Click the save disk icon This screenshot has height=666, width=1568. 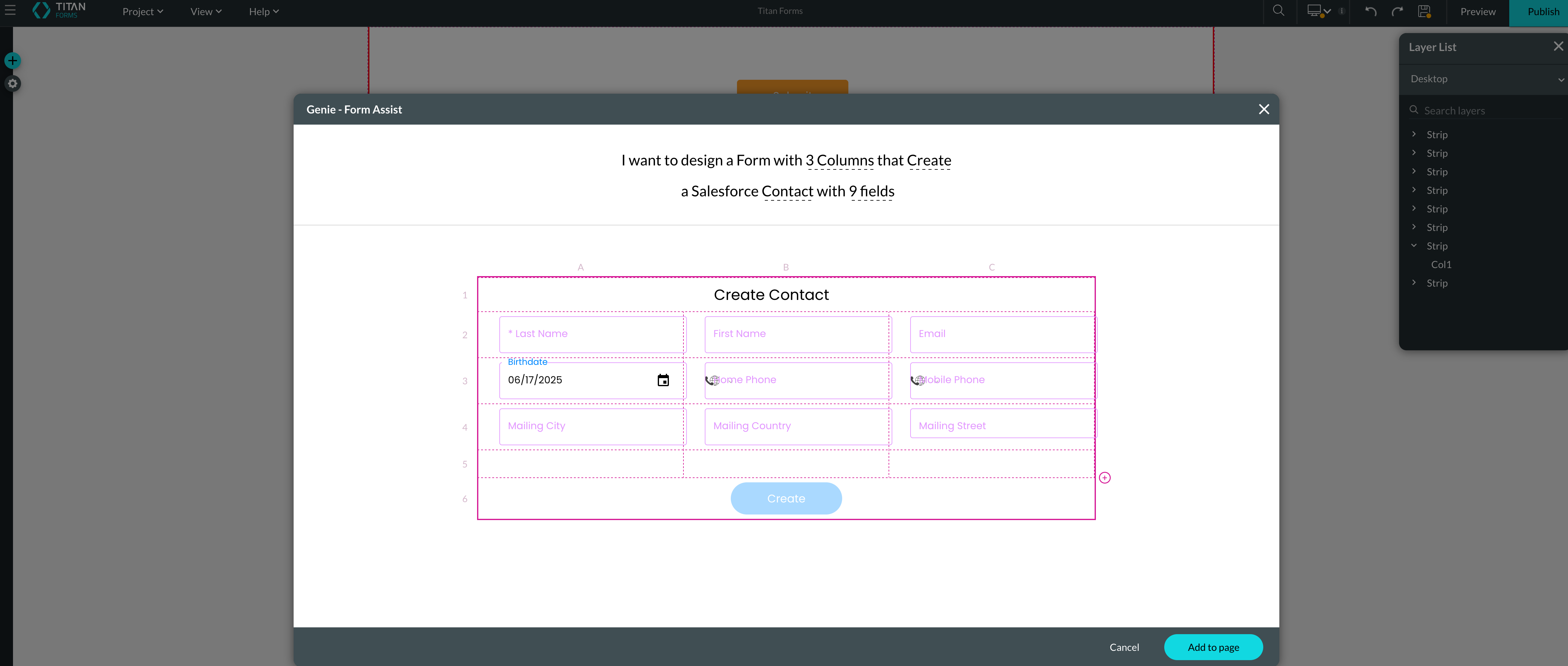pos(1424,11)
